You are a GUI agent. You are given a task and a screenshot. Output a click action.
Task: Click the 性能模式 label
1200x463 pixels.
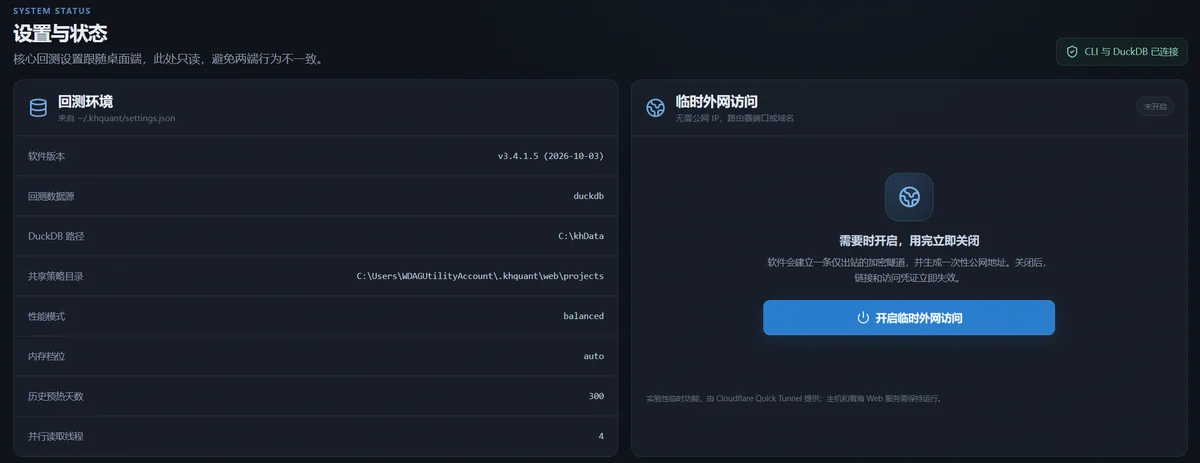click(x=46, y=316)
